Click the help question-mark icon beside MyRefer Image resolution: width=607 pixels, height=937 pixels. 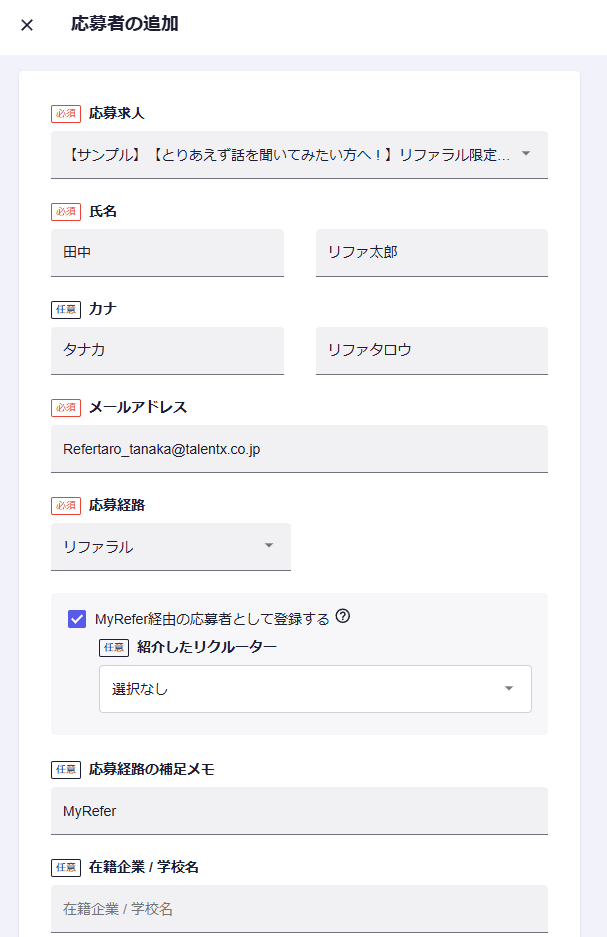(343, 617)
